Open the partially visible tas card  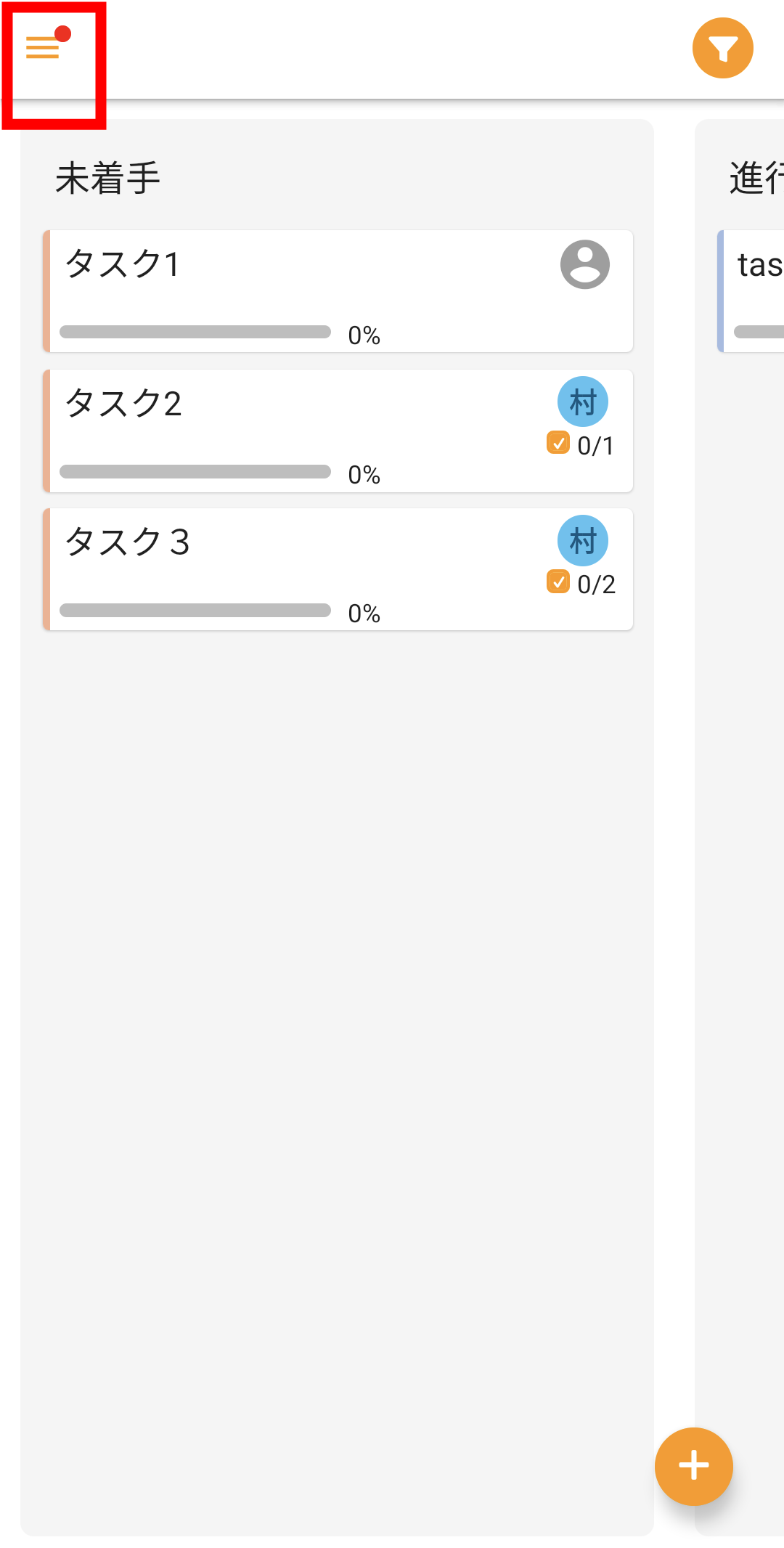click(755, 290)
